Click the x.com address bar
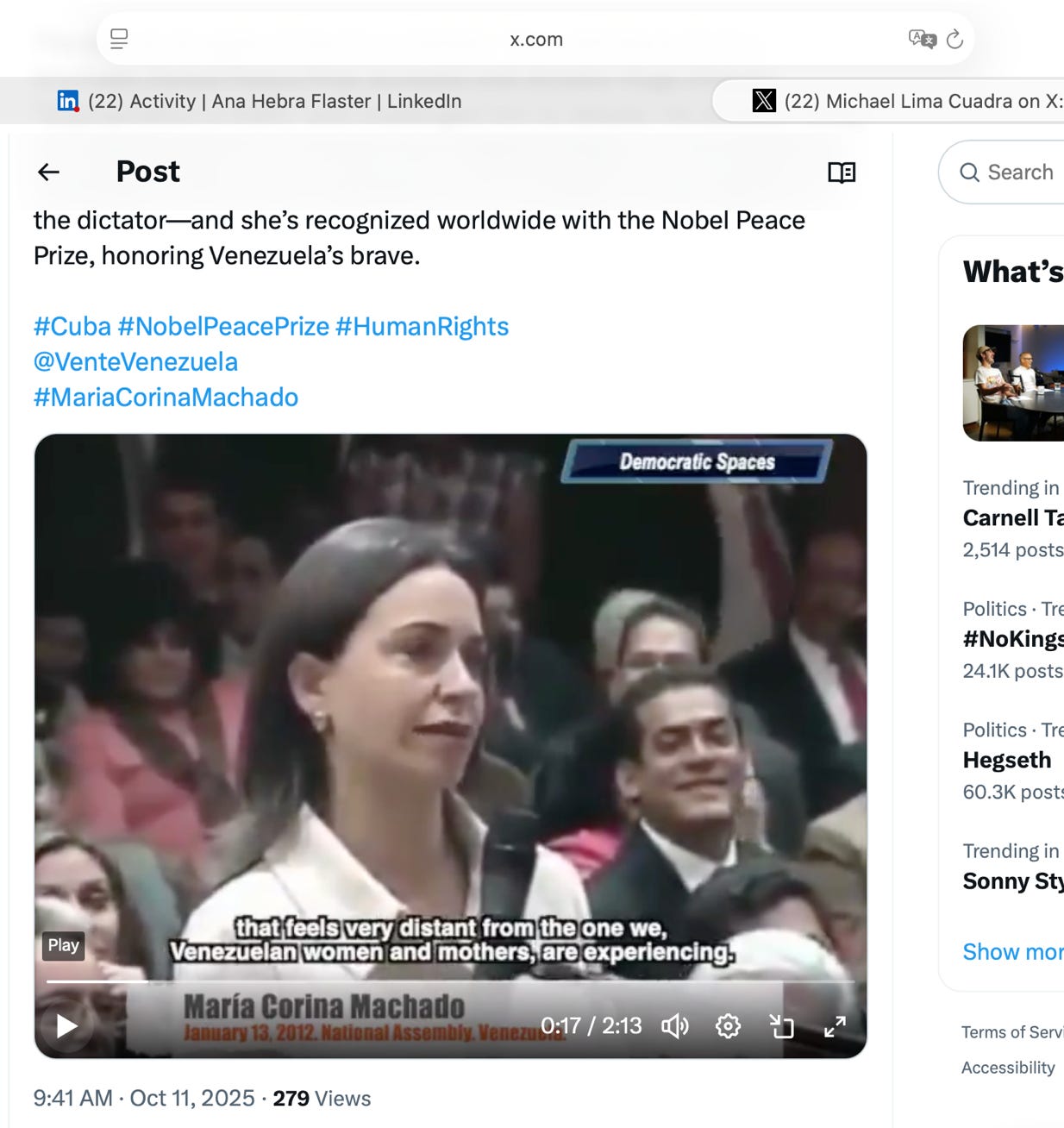The image size is (1064, 1128). 538,39
